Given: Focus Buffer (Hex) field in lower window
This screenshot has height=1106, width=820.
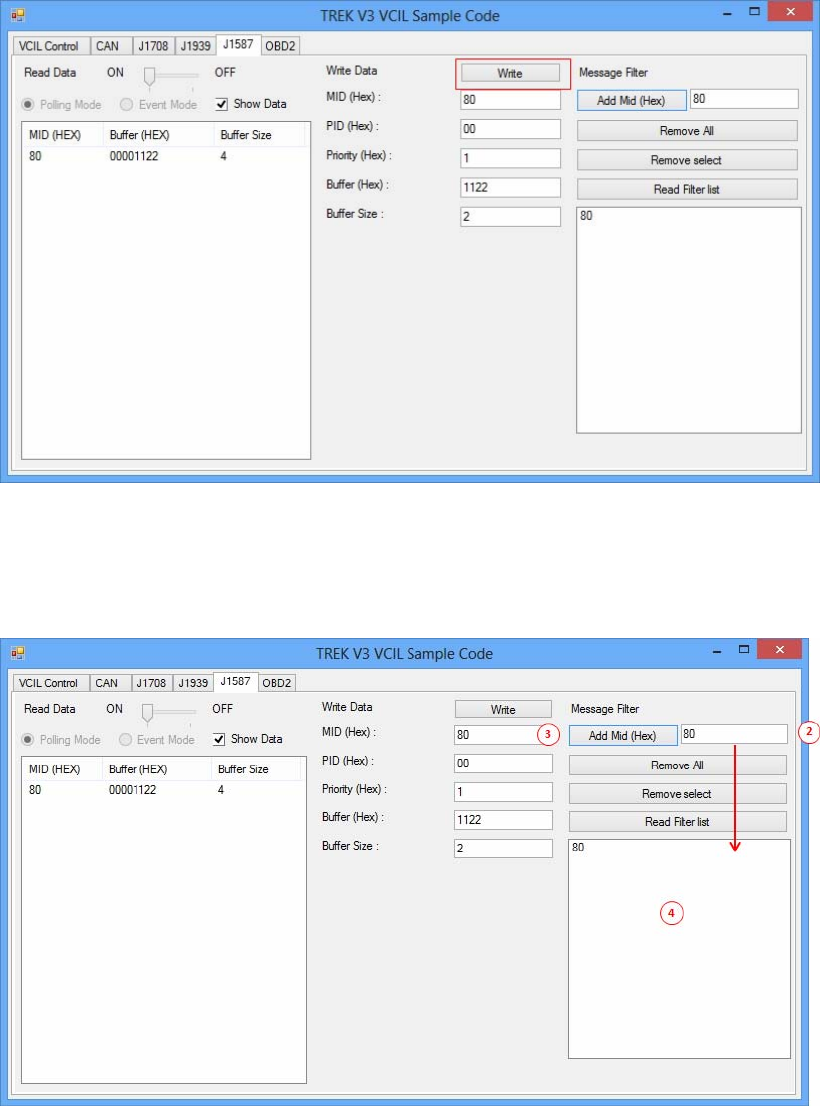Looking at the screenshot, I should [x=503, y=820].
